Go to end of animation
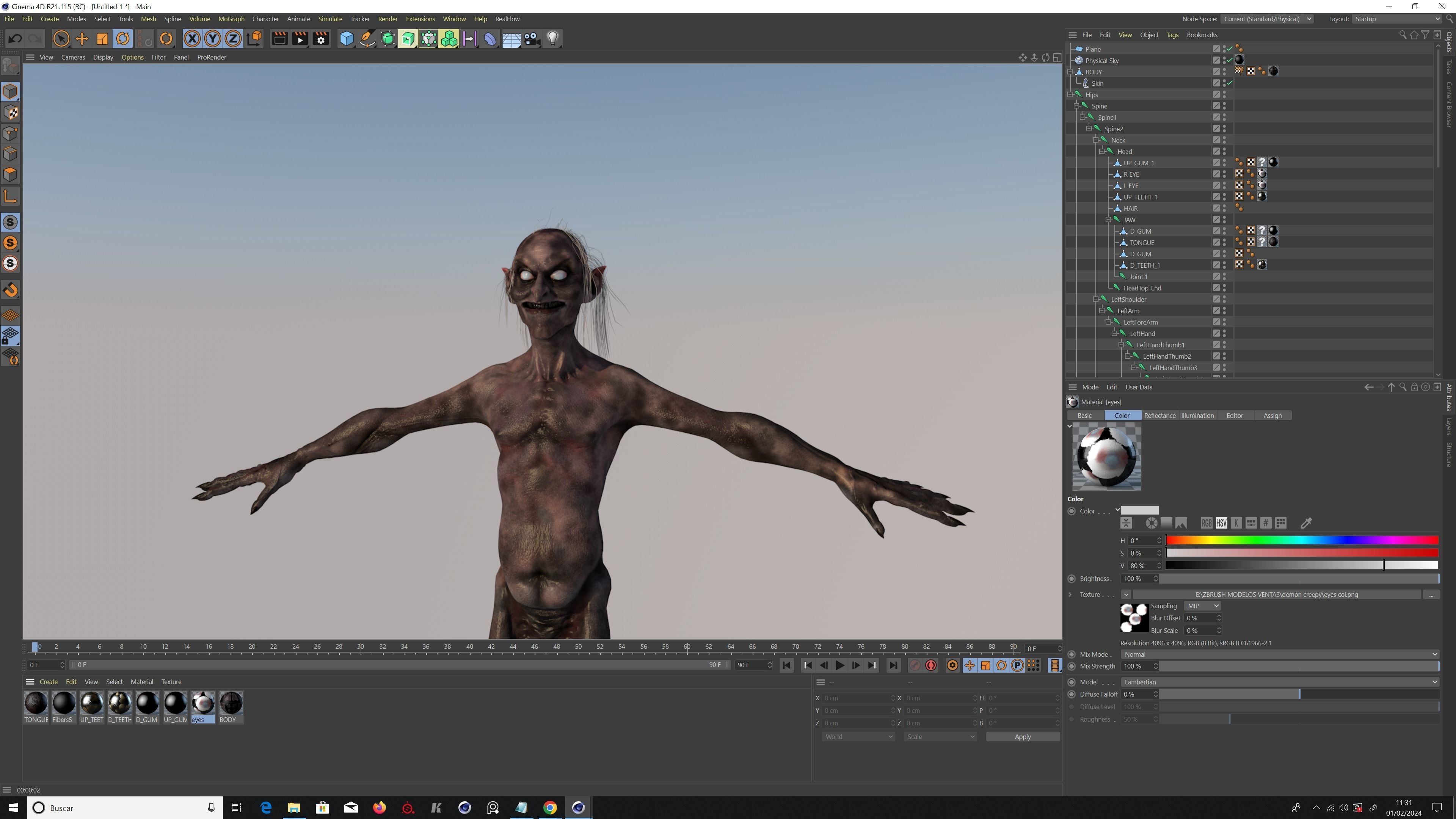1456x819 pixels. [x=893, y=665]
